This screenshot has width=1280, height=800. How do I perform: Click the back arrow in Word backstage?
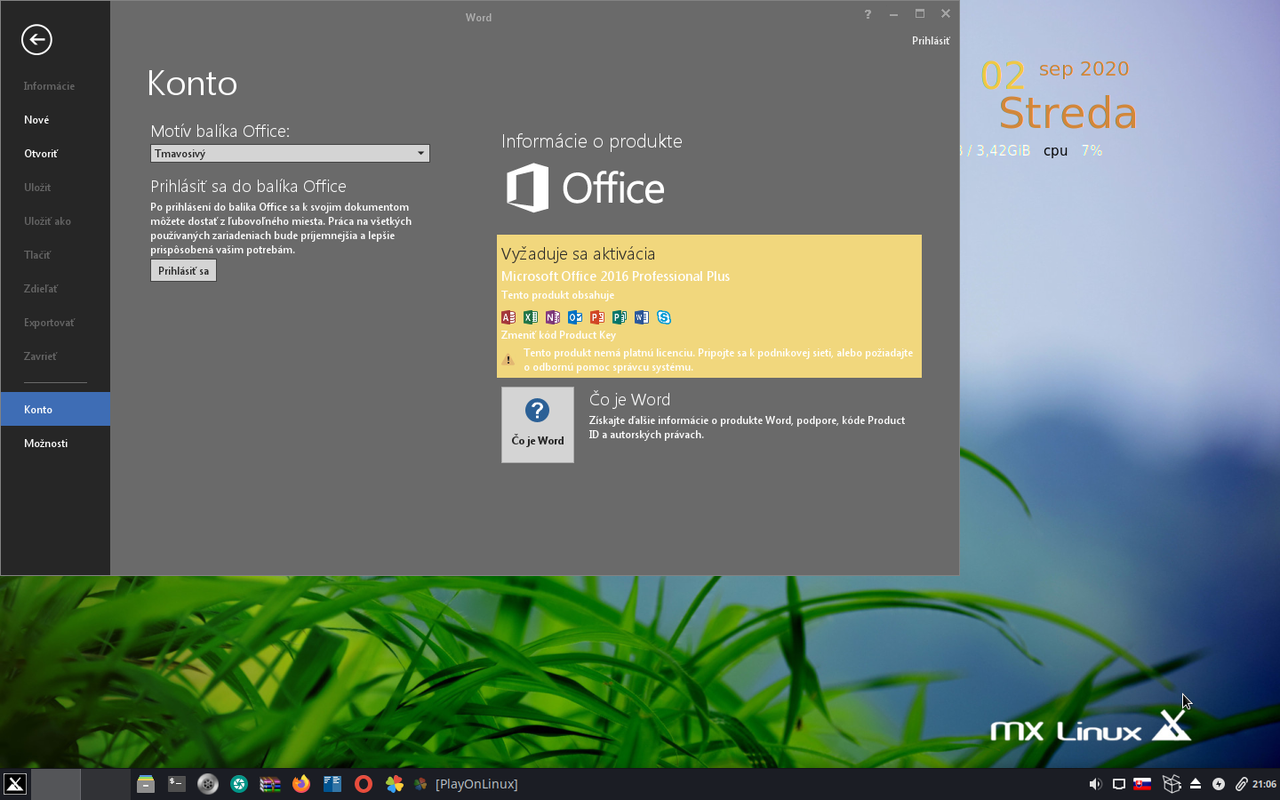pos(37,40)
